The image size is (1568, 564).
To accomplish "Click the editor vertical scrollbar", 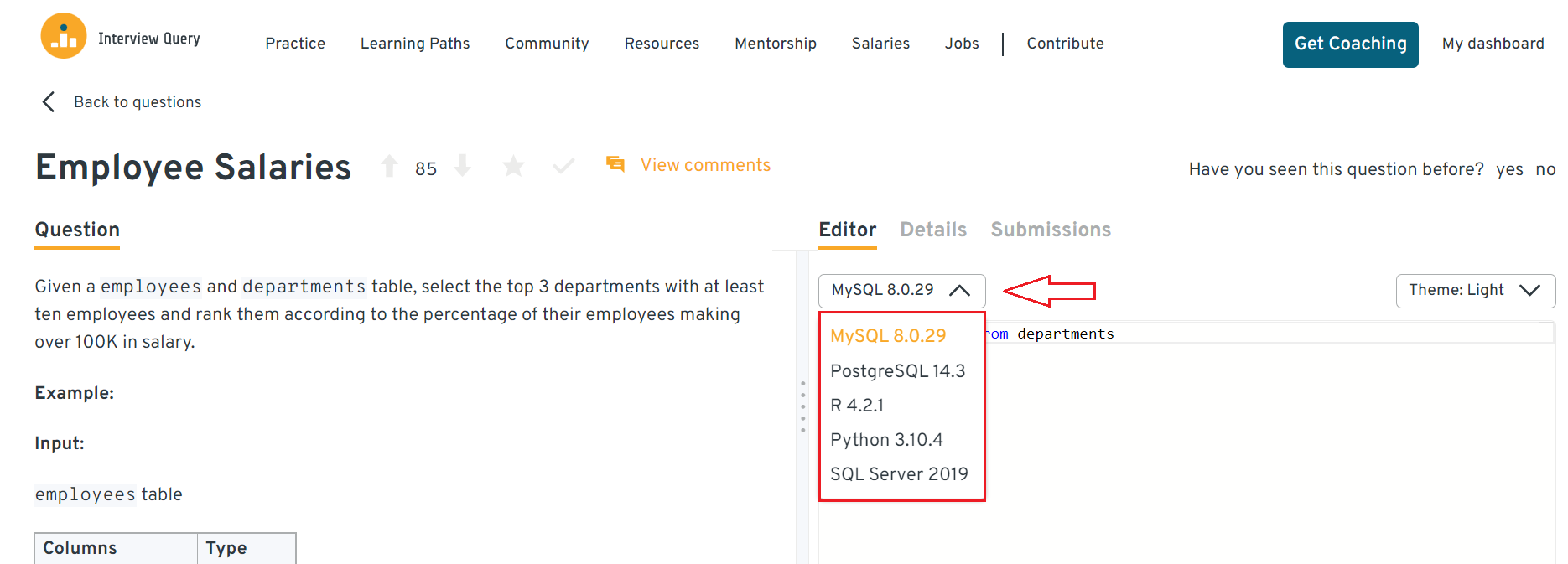I will coord(1547,442).
